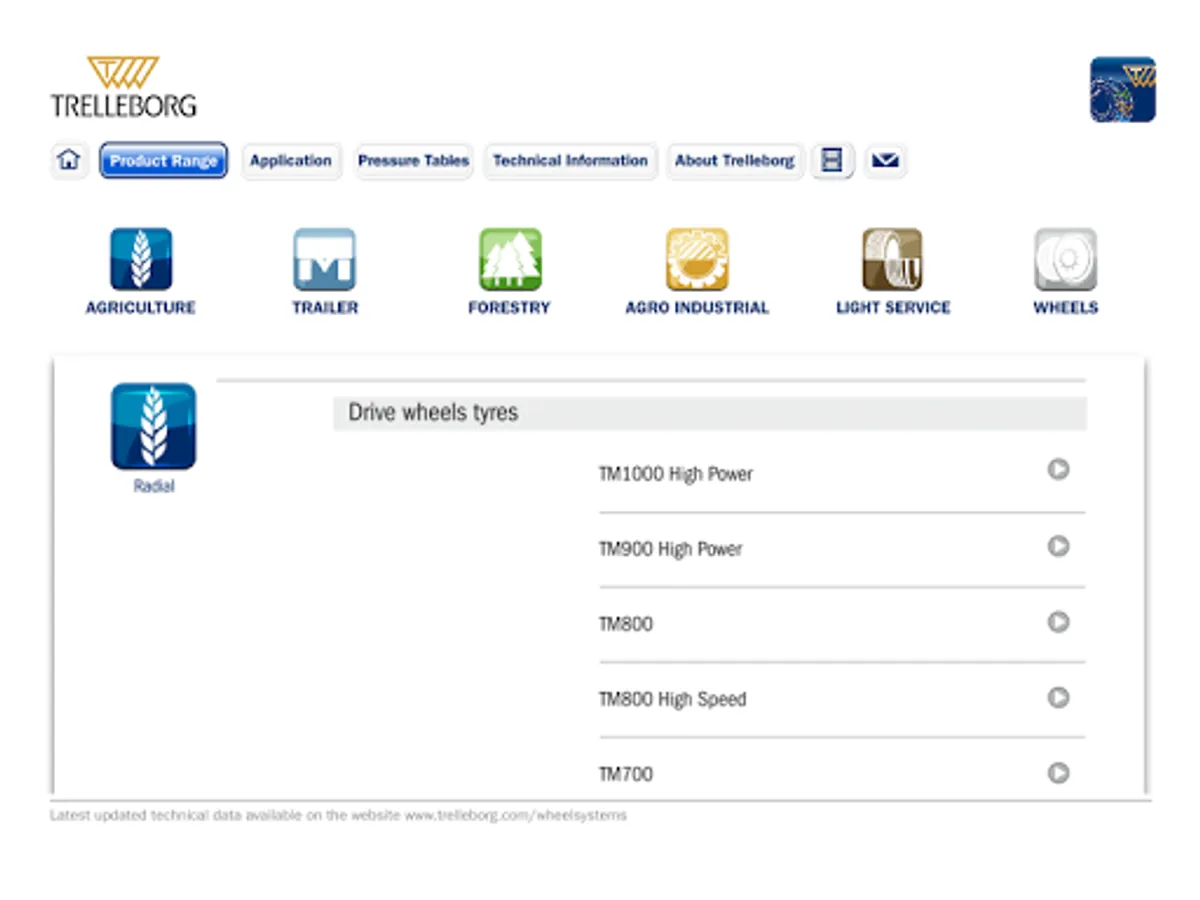Click the LIGHT SERVICE label

[893, 308]
